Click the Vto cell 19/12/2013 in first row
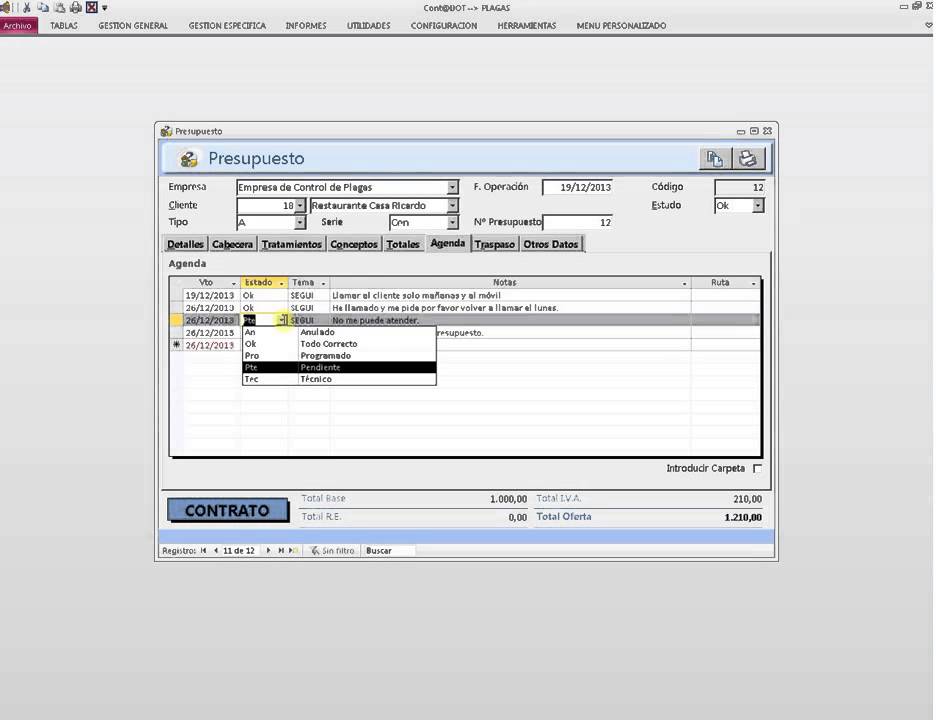936x720 pixels. click(210, 296)
